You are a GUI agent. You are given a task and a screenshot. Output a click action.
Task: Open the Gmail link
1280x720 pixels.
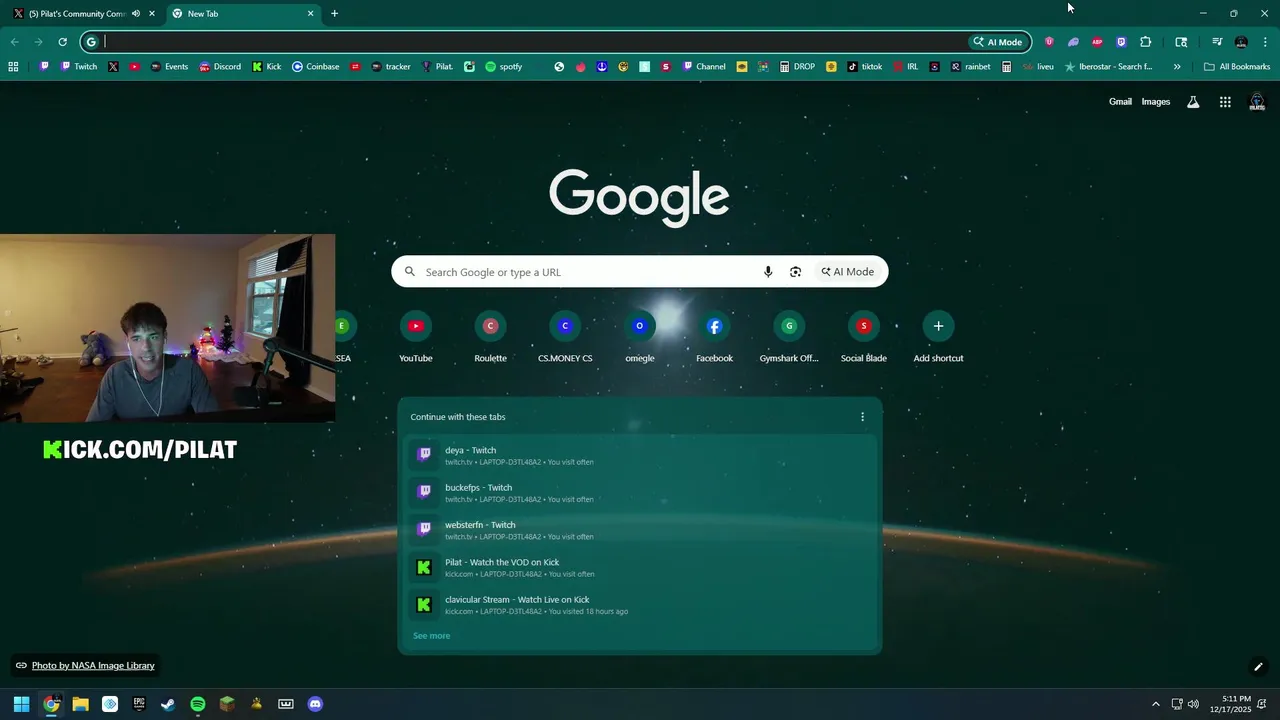(x=1120, y=102)
